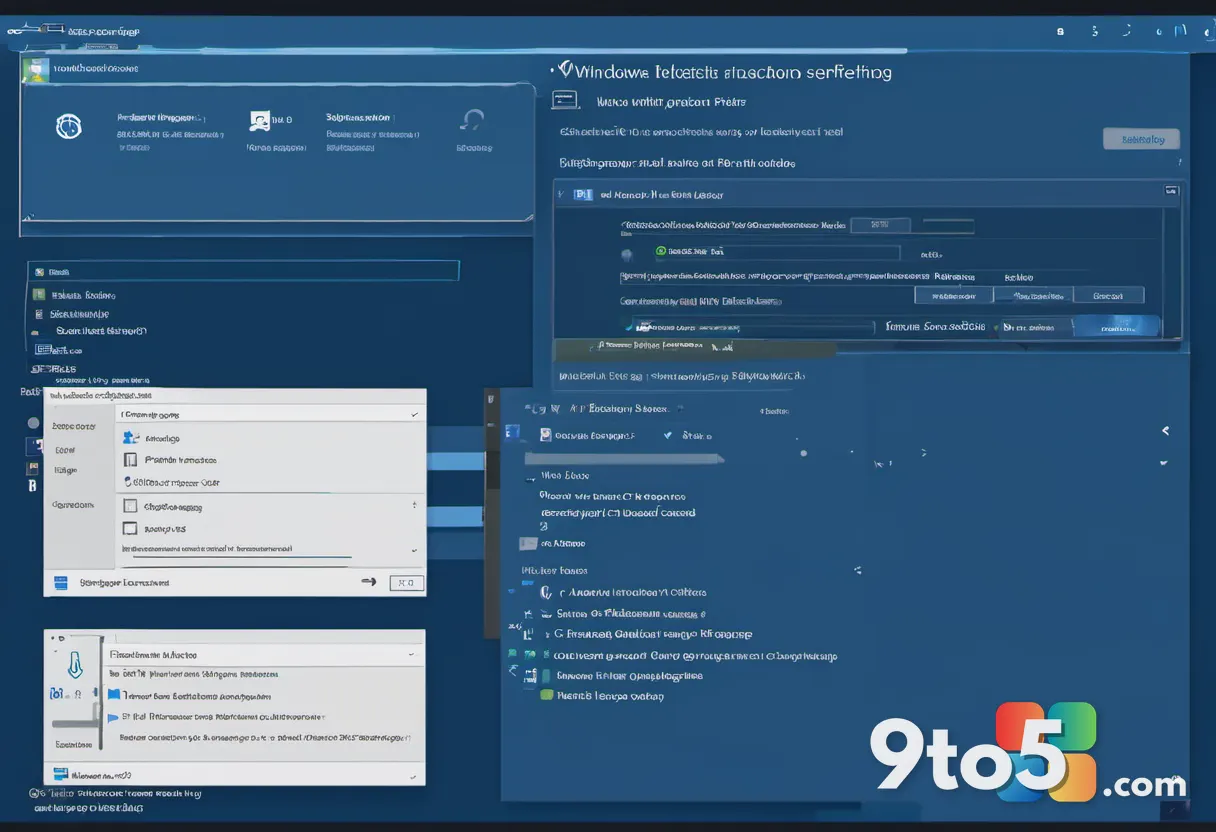The height and width of the screenshot is (832, 1216).
Task: Click the white document icon in center list
Action: click(x=546, y=435)
